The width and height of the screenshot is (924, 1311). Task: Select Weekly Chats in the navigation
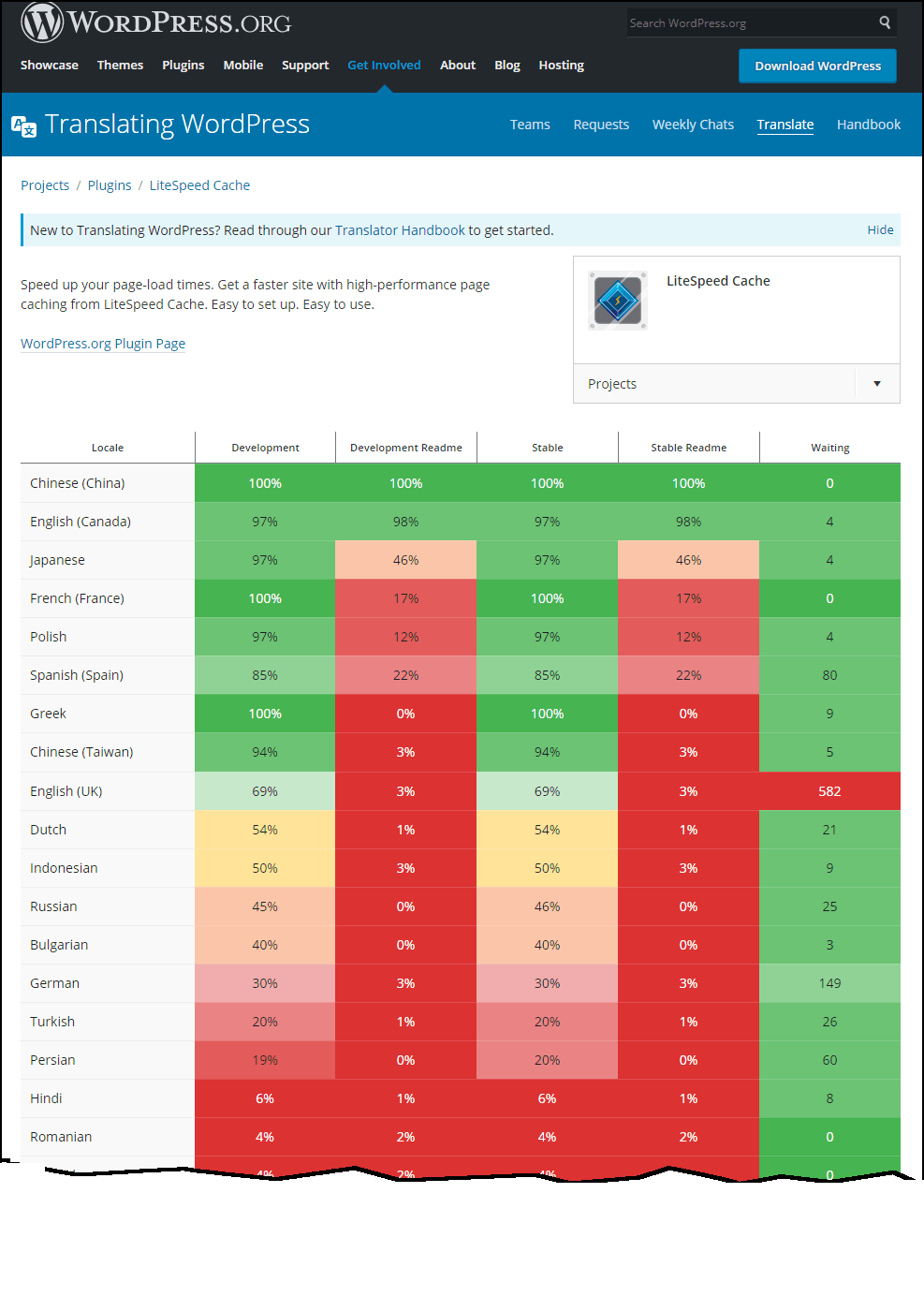[693, 124]
